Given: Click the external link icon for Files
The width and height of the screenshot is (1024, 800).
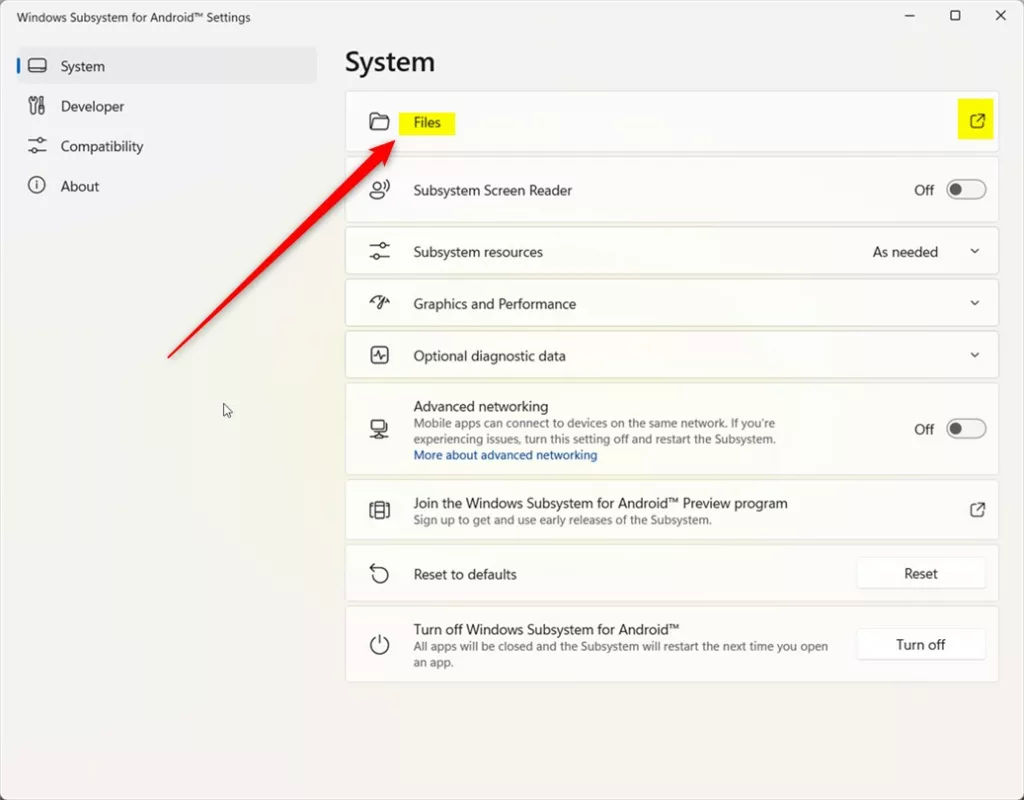Looking at the screenshot, I should 976,119.
